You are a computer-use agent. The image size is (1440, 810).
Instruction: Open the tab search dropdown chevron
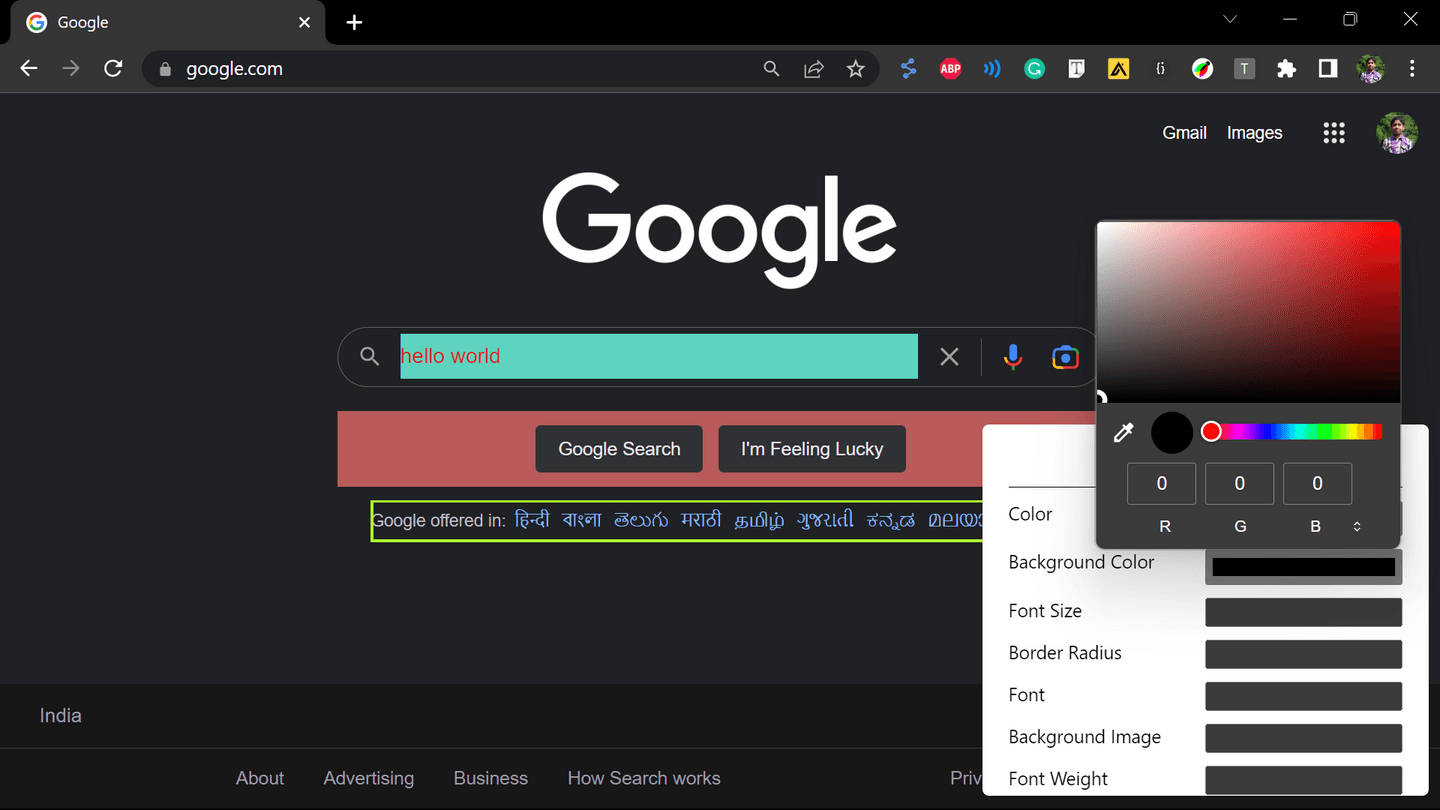pyautogui.click(x=1230, y=19)
